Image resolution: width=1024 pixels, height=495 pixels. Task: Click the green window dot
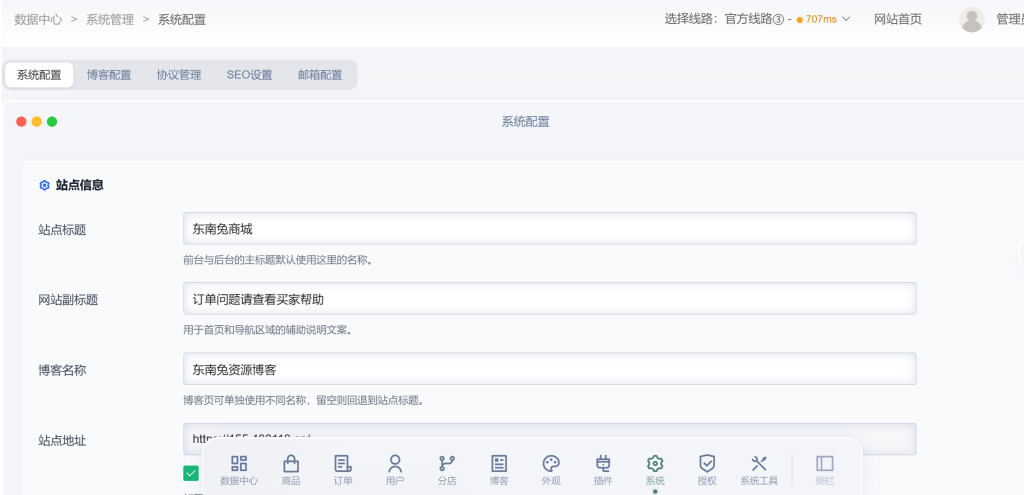52,121
